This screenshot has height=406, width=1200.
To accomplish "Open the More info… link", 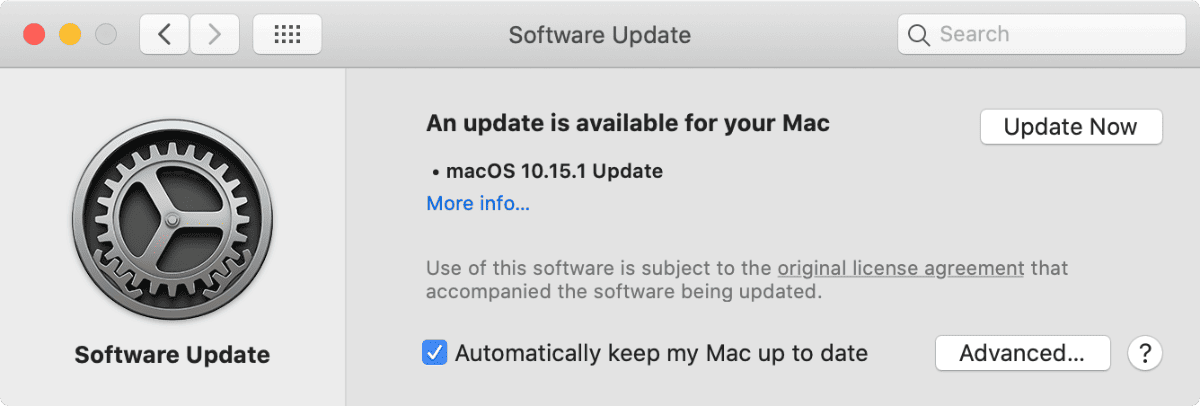I will click(478, 204).
